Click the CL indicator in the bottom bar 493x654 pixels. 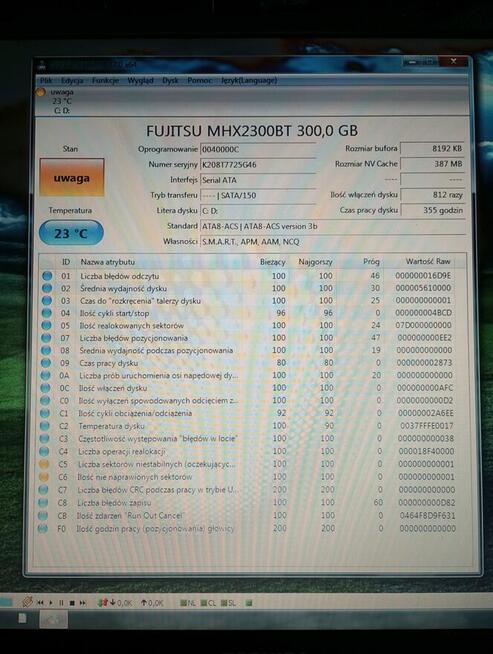tap(208, 603)
